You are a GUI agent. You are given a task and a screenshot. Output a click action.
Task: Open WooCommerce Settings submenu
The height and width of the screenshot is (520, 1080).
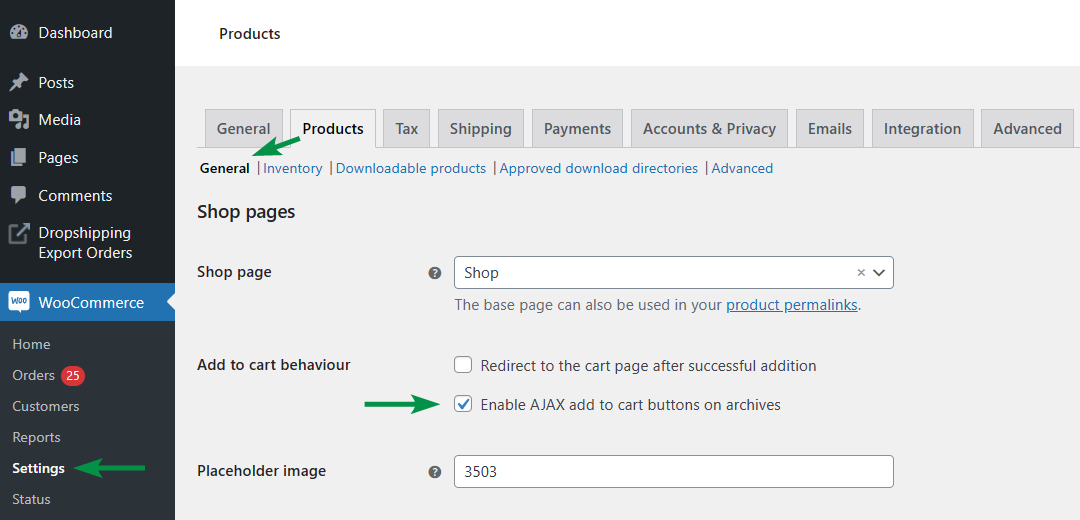tap(39, 468)
